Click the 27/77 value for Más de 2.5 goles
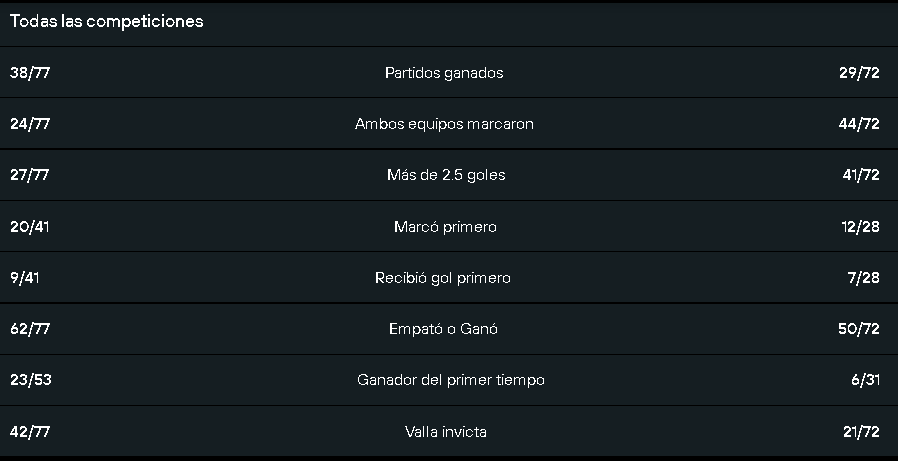The width and height of the screenshot is (898, 461). tap(29, 175)
